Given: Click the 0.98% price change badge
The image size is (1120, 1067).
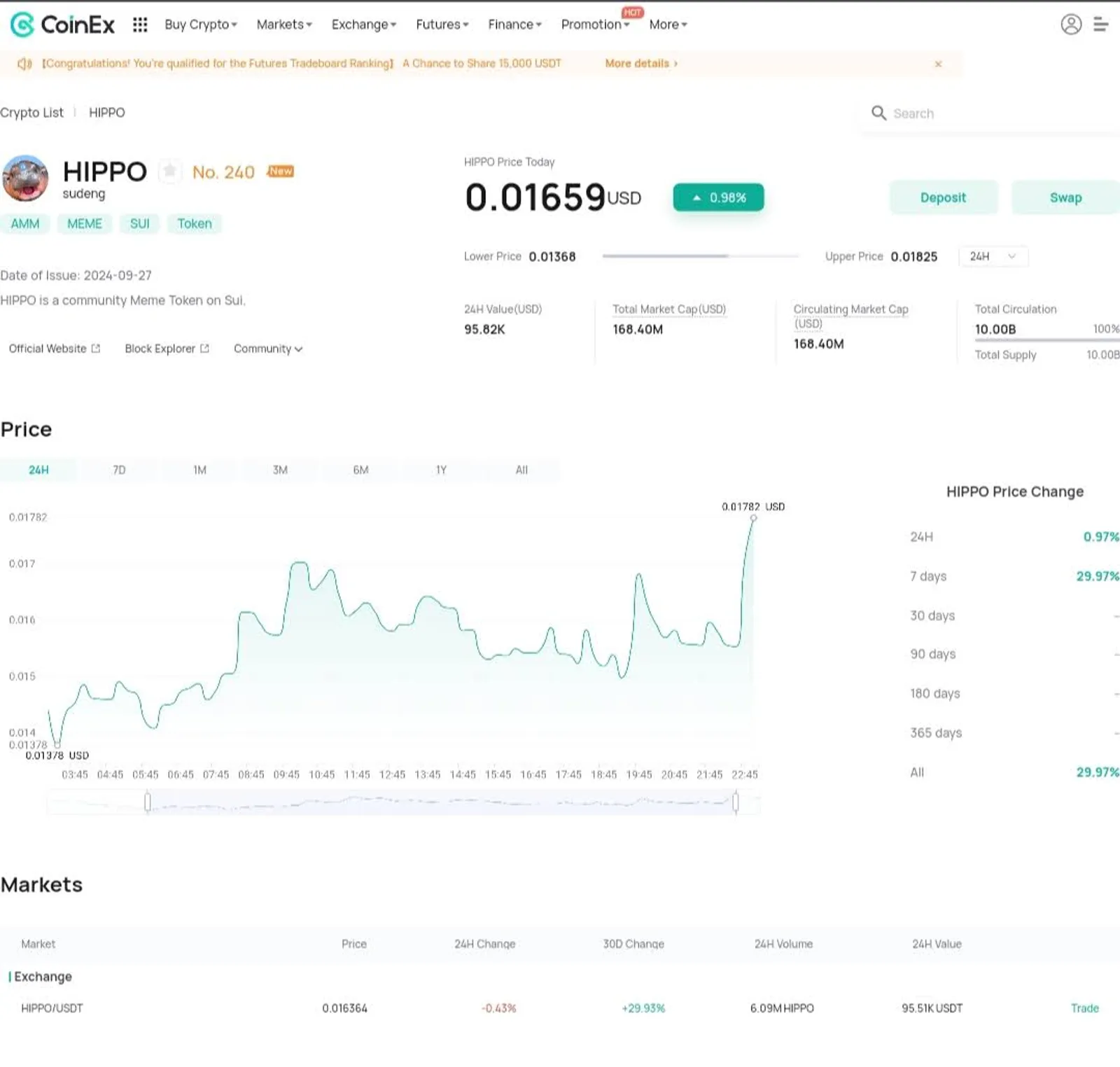Looking at the screenshot, I should (718, 197).
